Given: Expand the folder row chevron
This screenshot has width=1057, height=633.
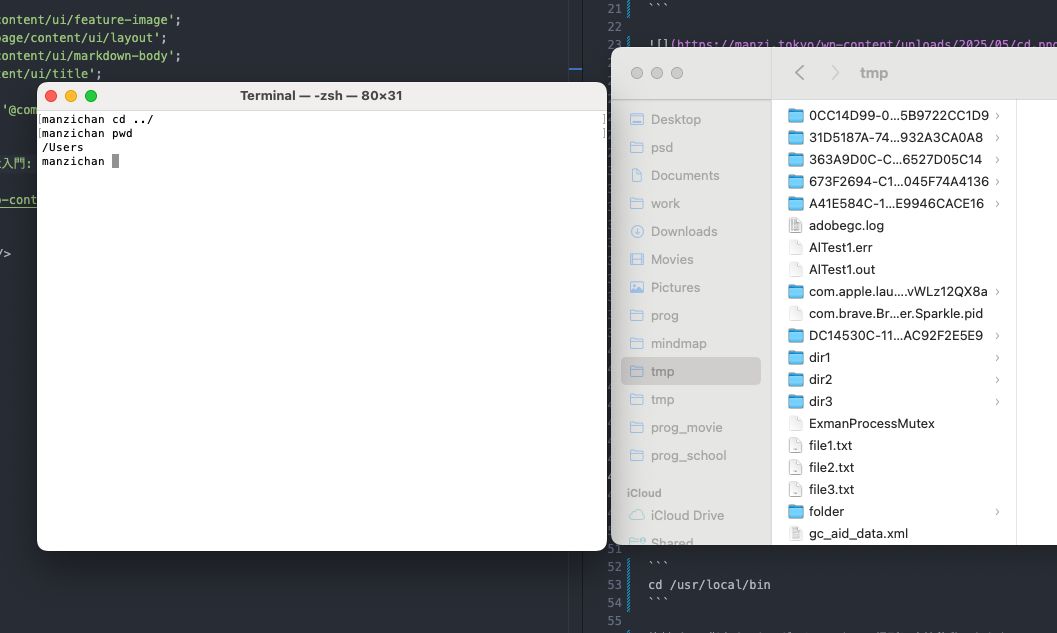Looking at the screenshot, I should [997, 512].
